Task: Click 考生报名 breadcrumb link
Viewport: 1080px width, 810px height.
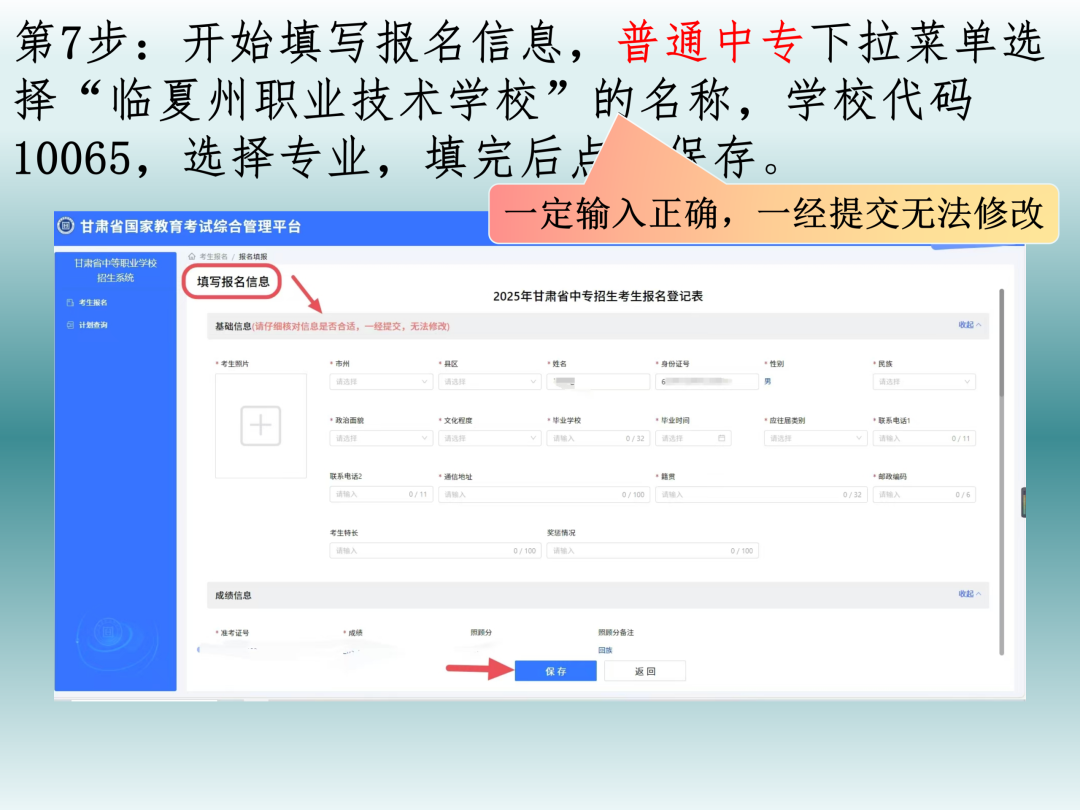Action: (x=214, y=256)
